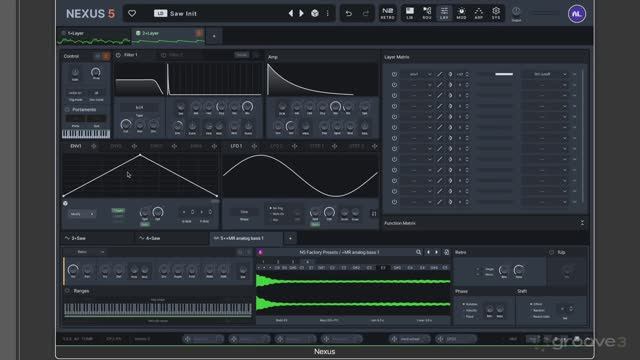Select the 2-Layer tab

tap(168, 36)
